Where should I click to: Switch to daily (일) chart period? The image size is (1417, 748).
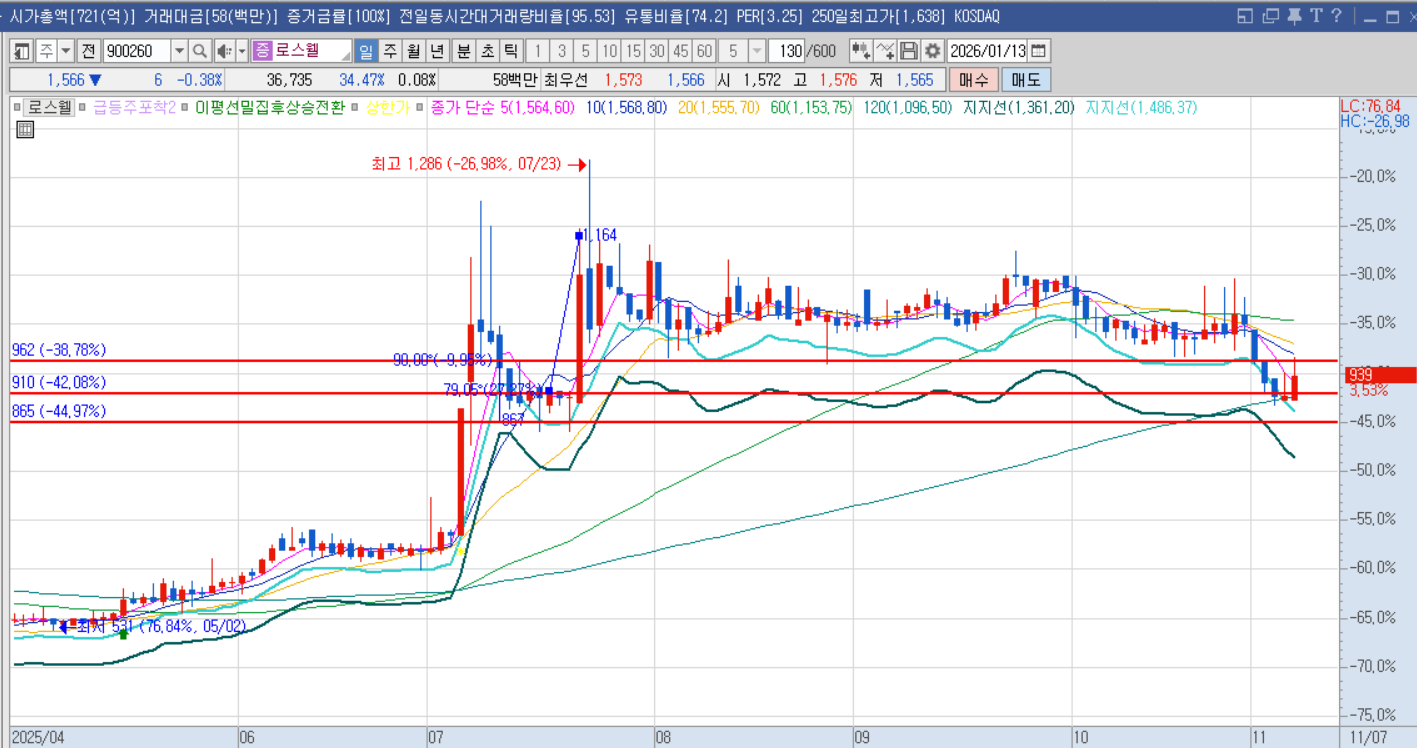pos(365,51)
